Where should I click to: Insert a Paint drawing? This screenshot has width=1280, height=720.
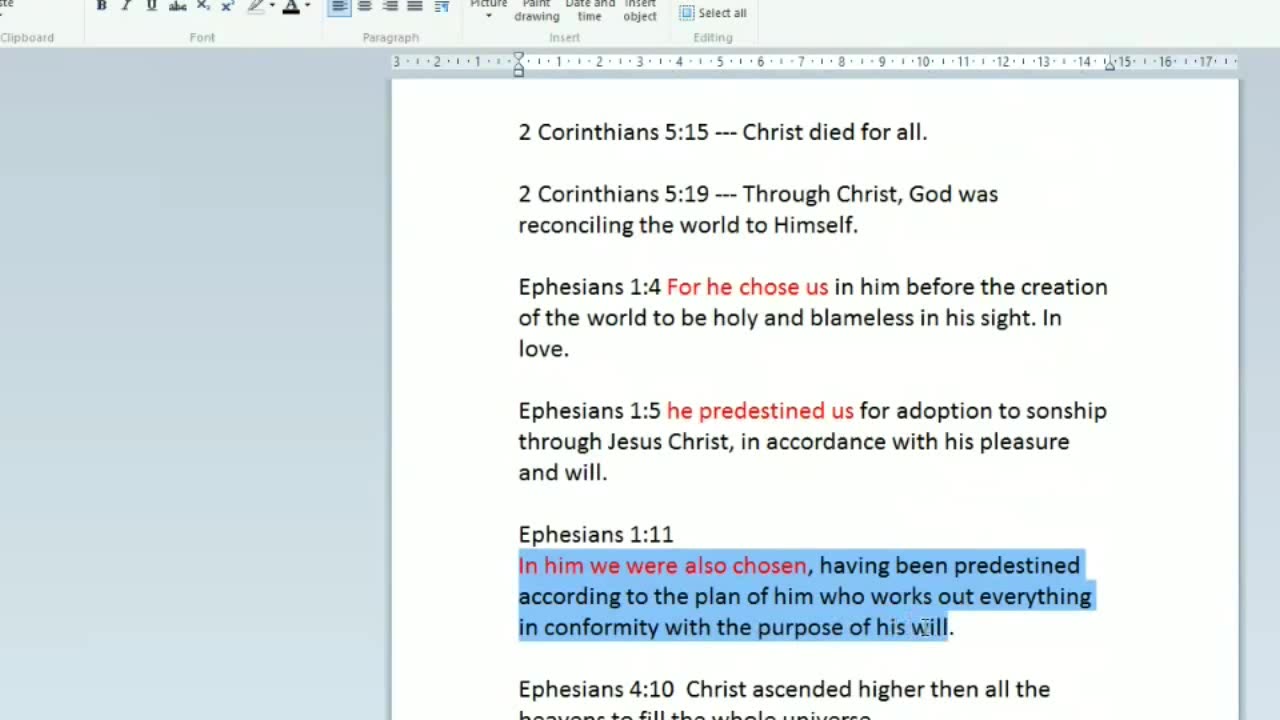click(537, 10)
